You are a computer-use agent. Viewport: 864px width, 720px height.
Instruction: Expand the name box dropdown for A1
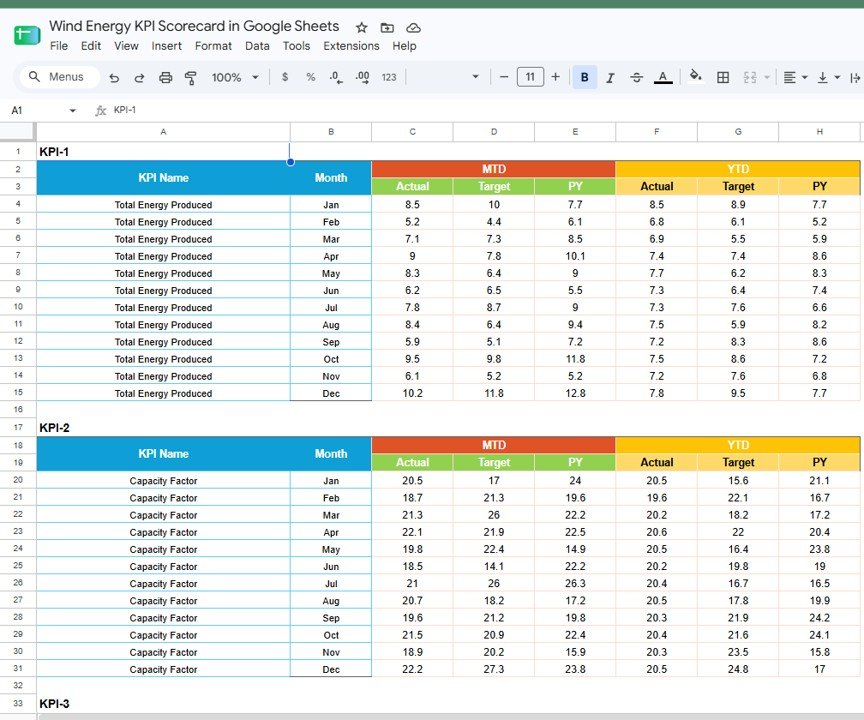tap(73, 111)
